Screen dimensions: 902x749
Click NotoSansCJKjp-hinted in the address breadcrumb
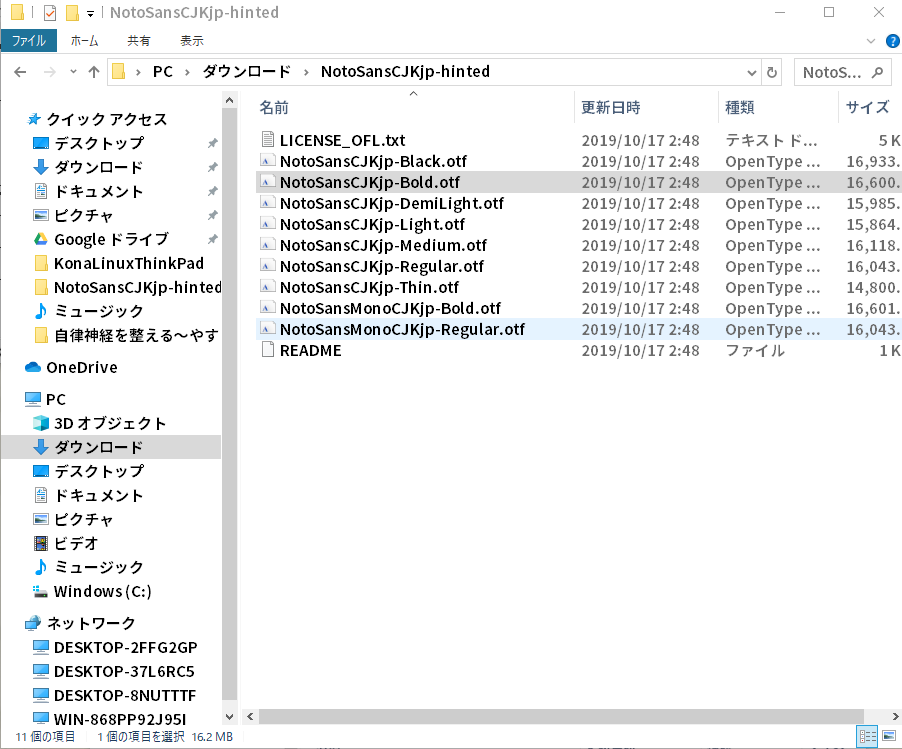406,72
